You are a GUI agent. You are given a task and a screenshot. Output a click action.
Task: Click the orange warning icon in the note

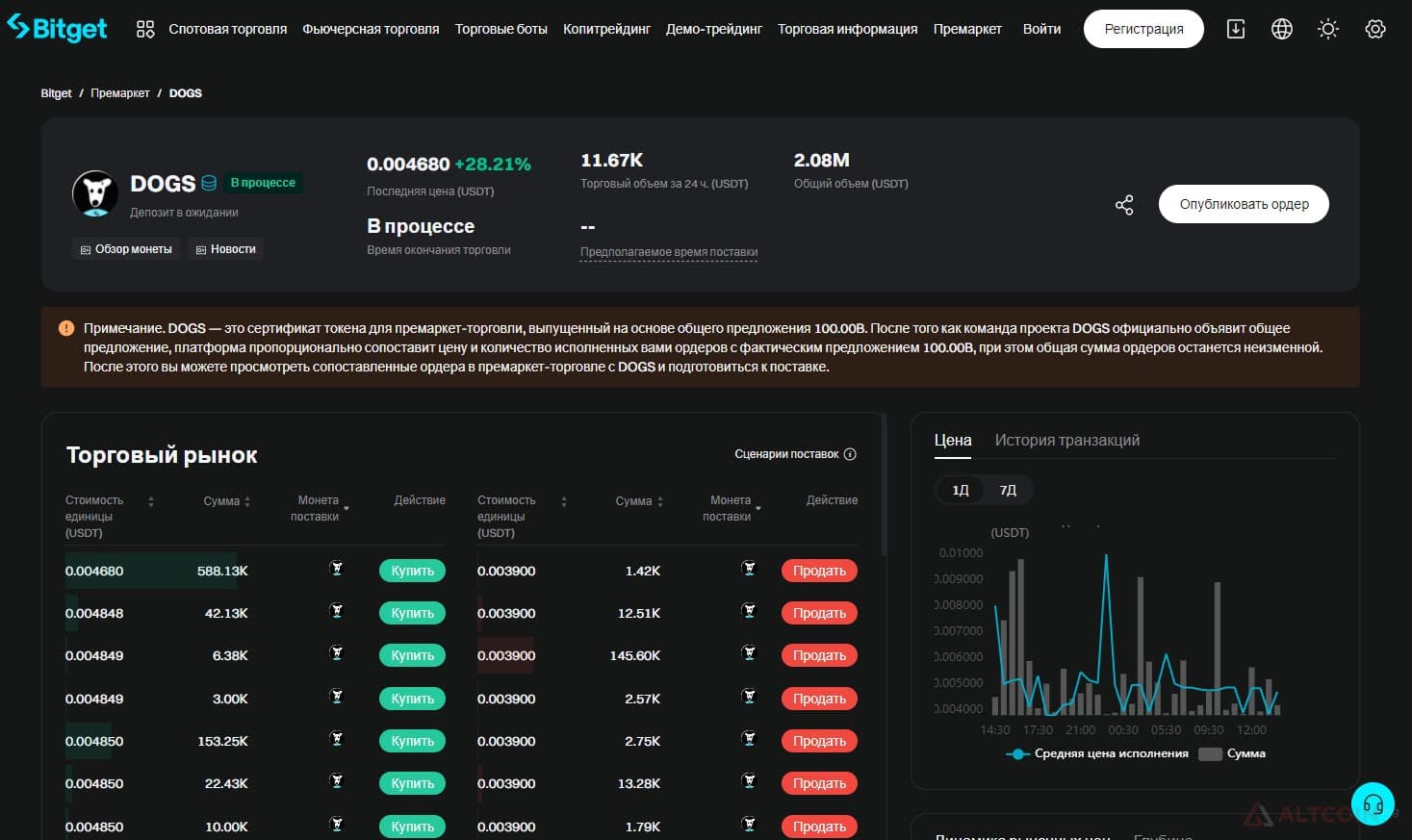click(x=66, y=328)
